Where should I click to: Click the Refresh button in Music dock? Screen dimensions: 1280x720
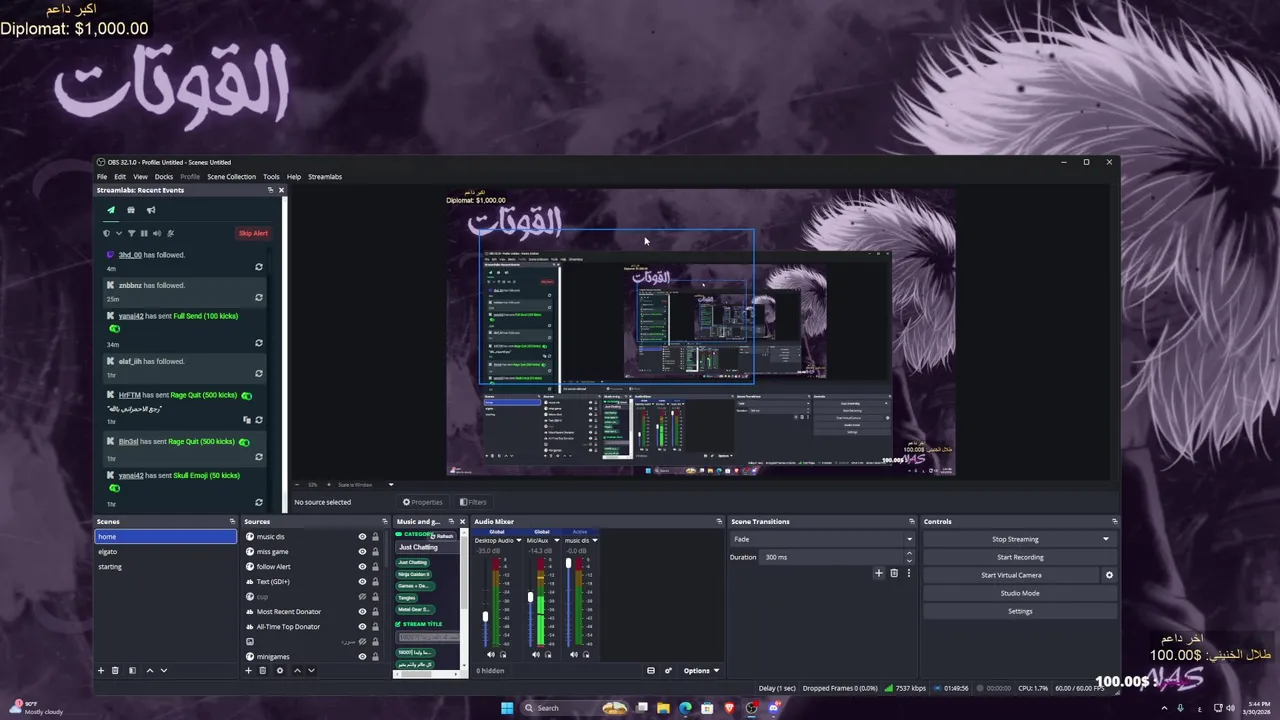444,536
